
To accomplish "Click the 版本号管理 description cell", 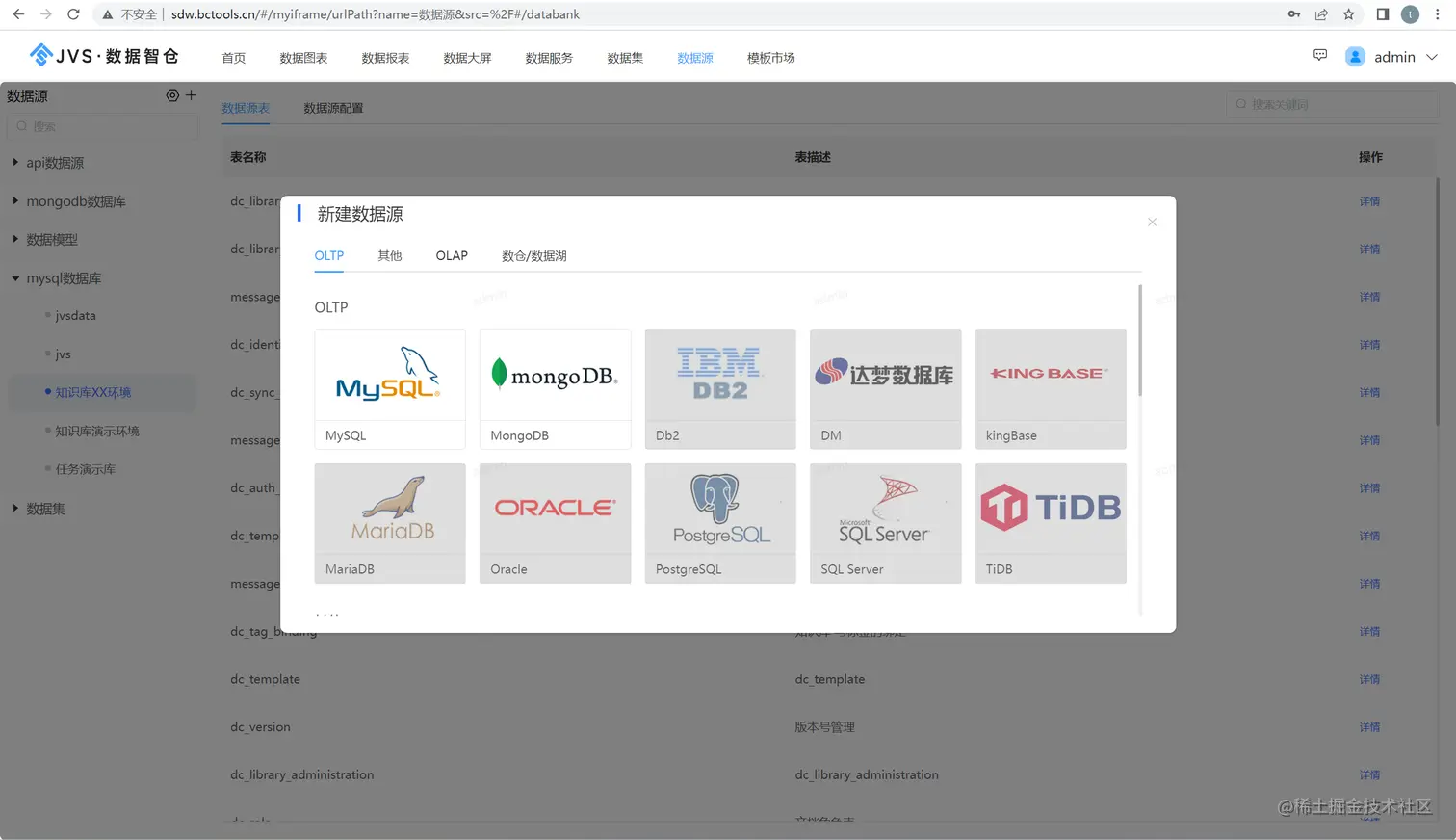I will 824,727.
